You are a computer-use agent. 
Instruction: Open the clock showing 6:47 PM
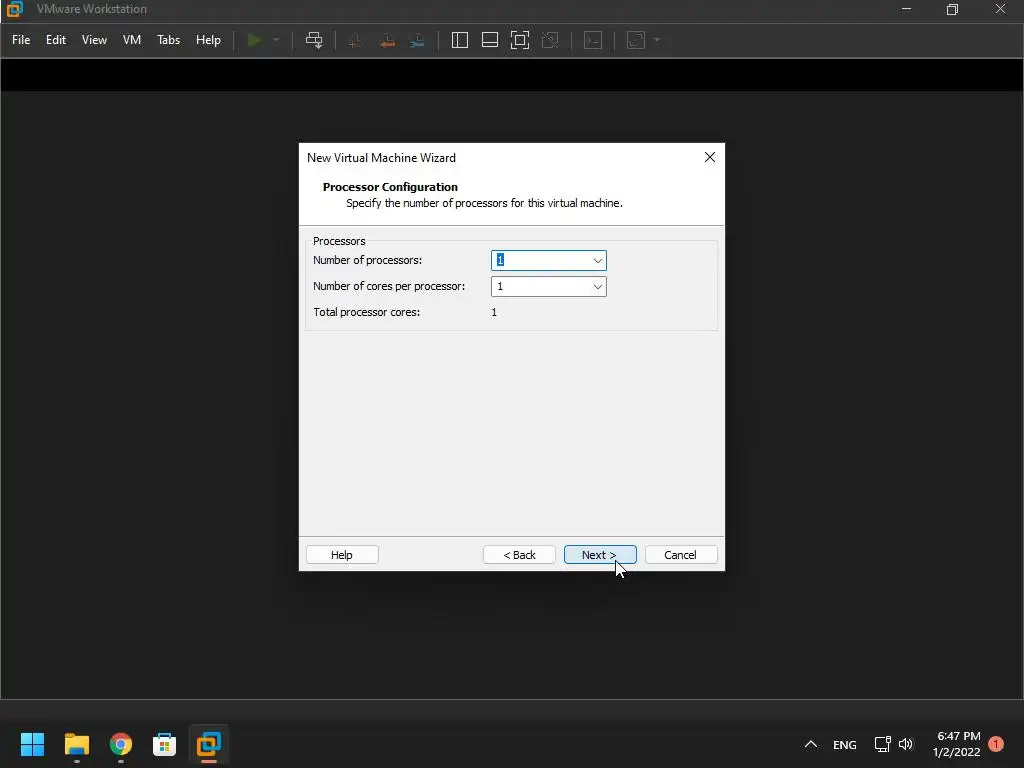[957, 744]
